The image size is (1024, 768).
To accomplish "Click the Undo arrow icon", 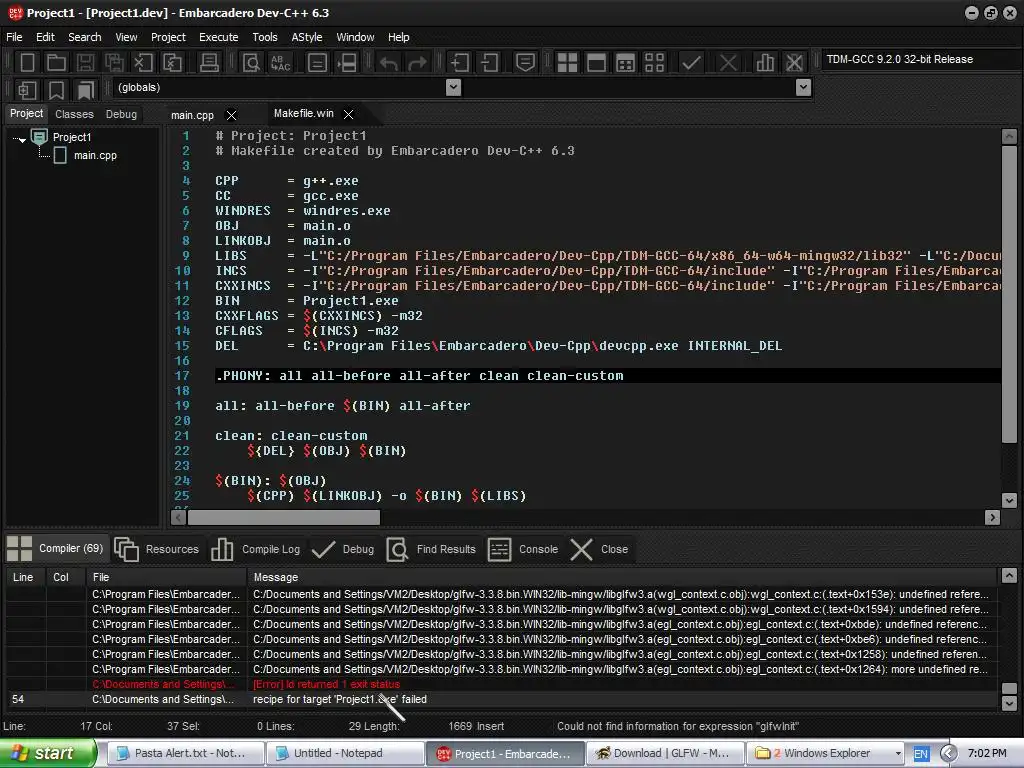I will click(389, 63).
